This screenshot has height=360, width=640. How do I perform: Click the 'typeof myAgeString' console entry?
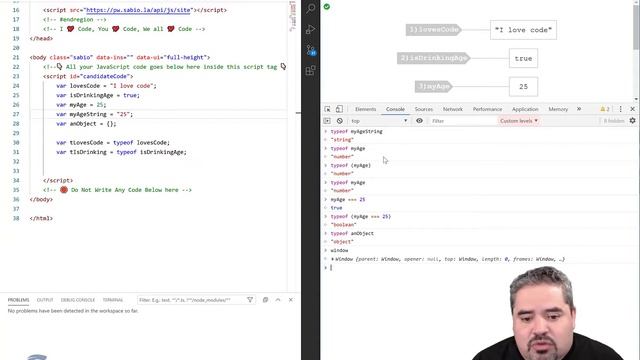click(356, 131)
